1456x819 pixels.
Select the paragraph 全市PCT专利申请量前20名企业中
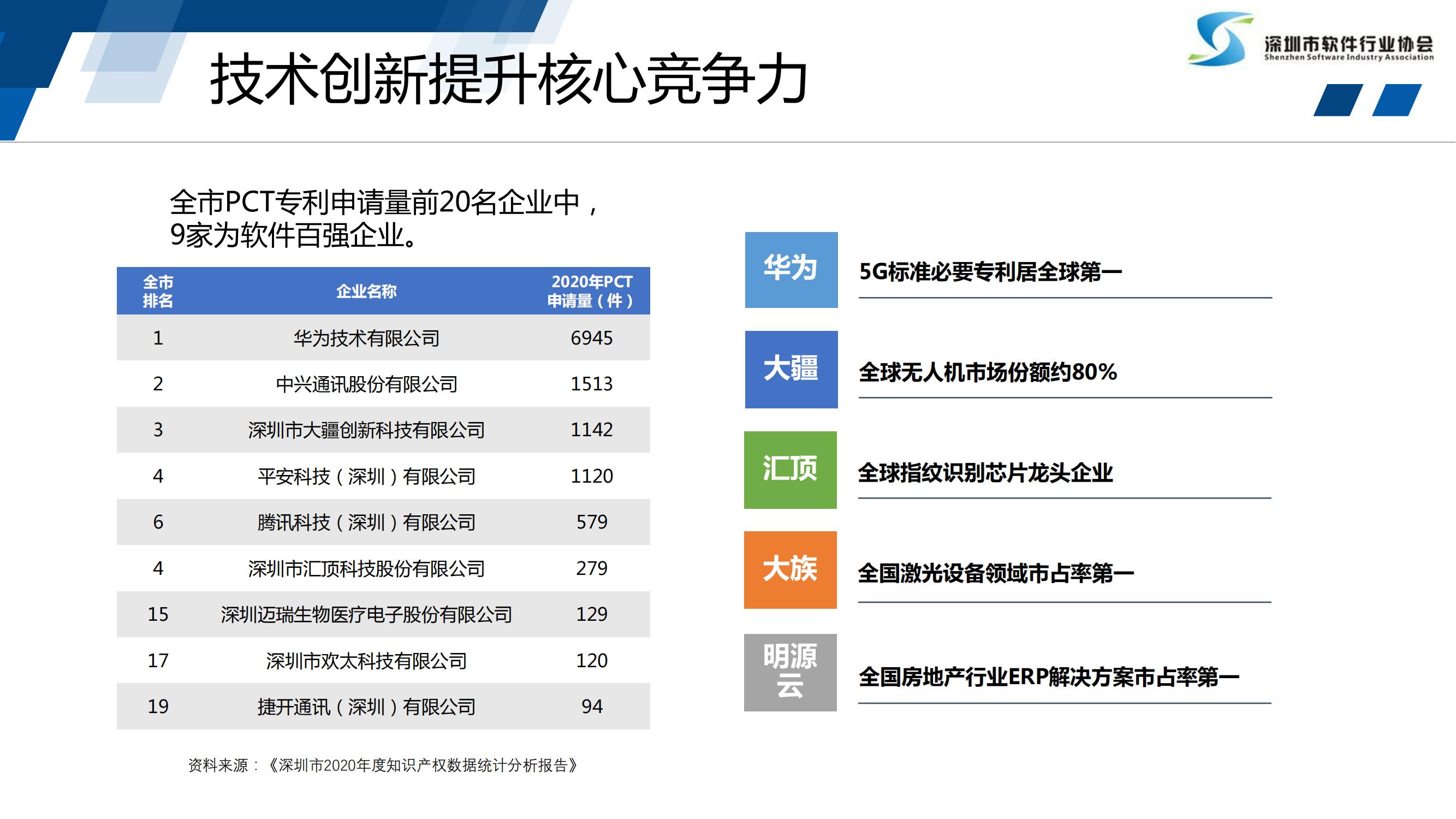(384, 203)
